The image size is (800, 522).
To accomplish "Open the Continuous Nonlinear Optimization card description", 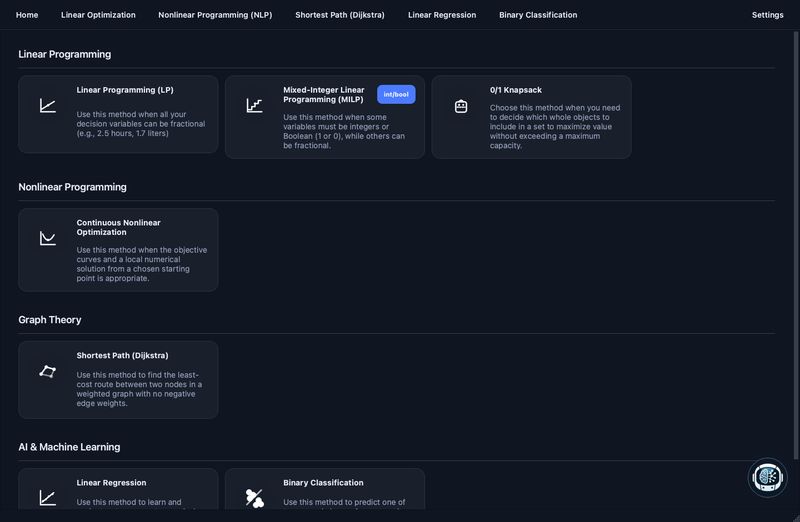I will coord(142,264).
